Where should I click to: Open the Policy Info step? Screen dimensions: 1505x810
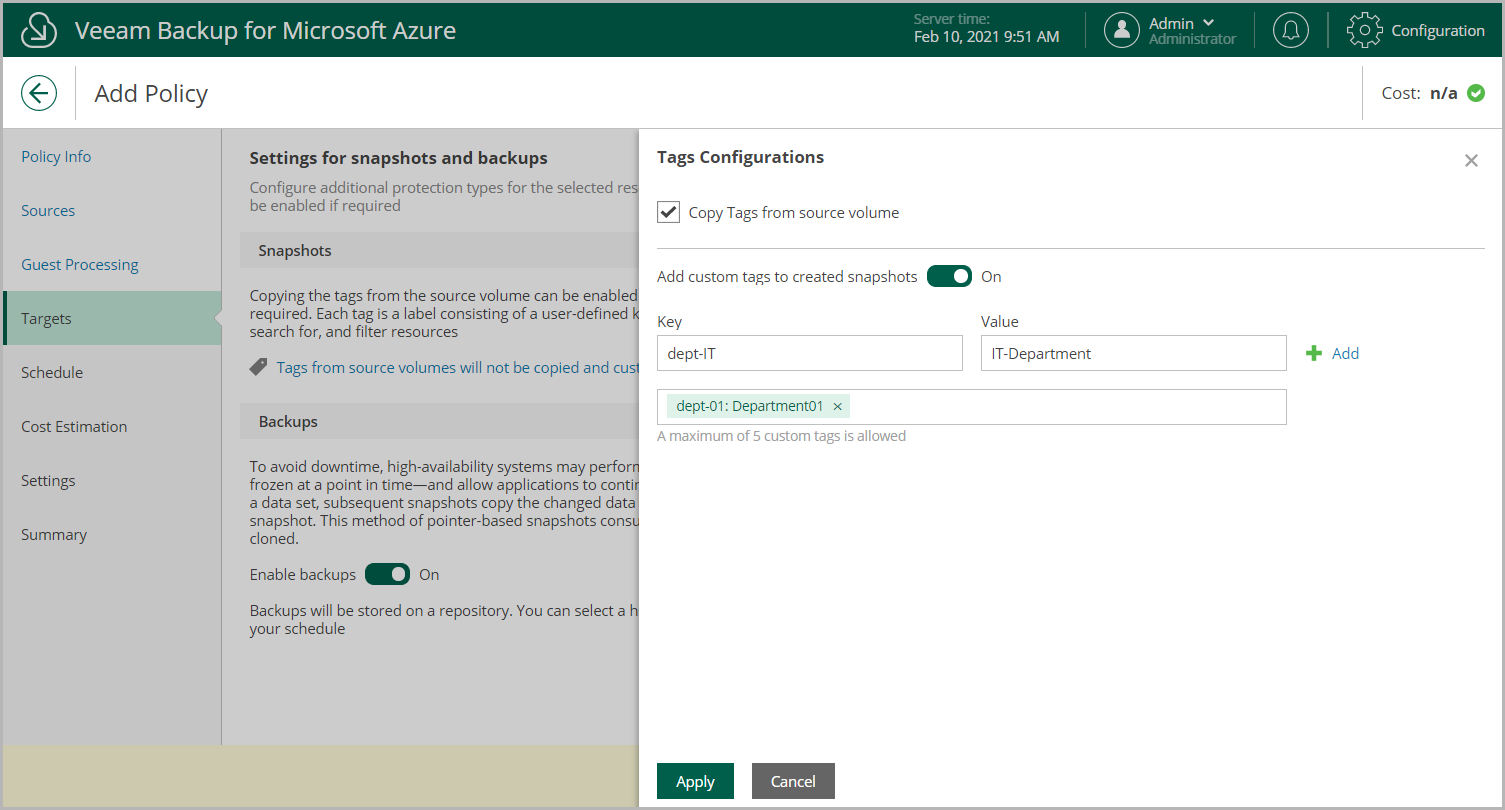coord(56,156)
